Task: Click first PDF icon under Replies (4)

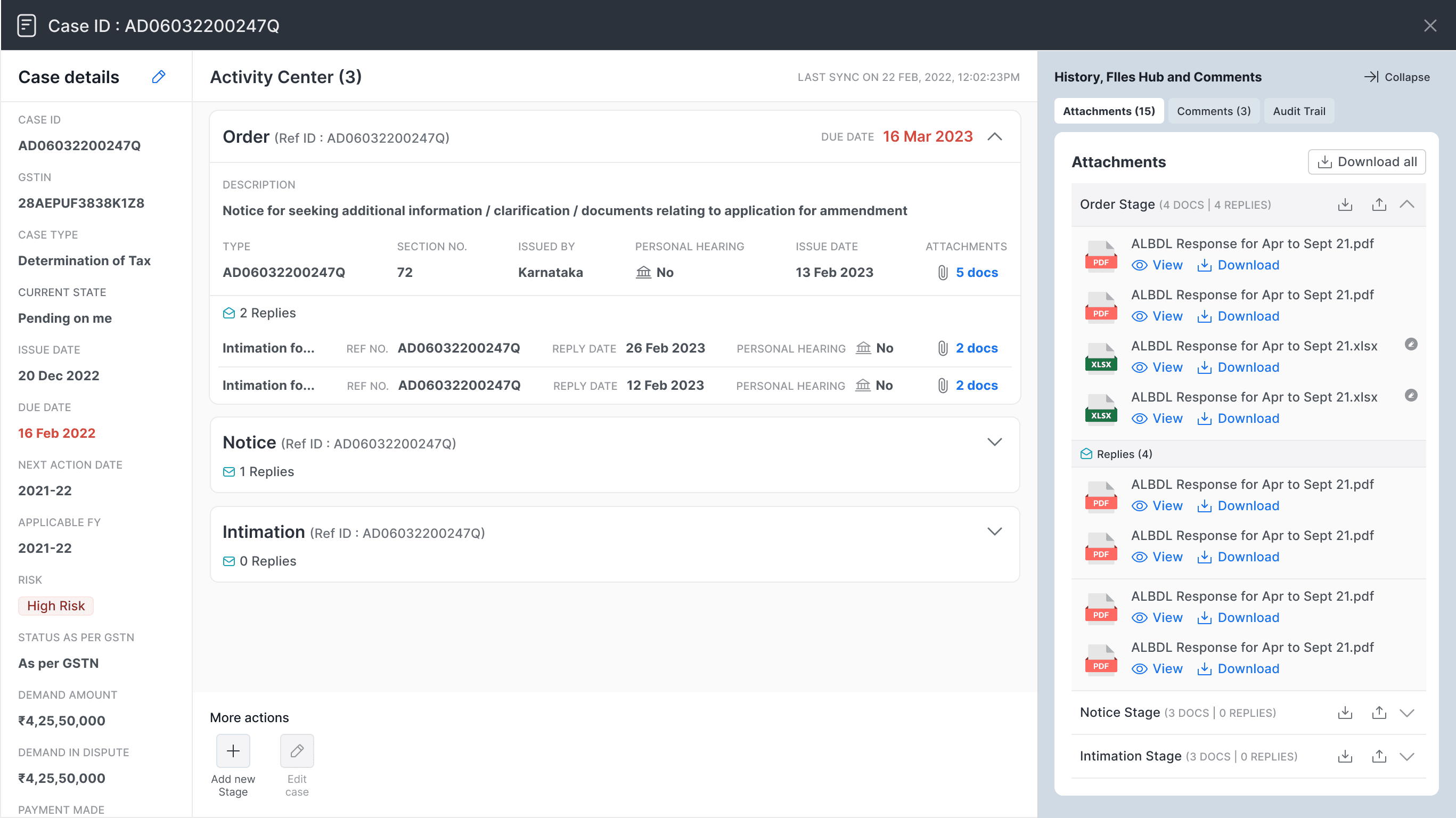Action: pos(1100,496)
